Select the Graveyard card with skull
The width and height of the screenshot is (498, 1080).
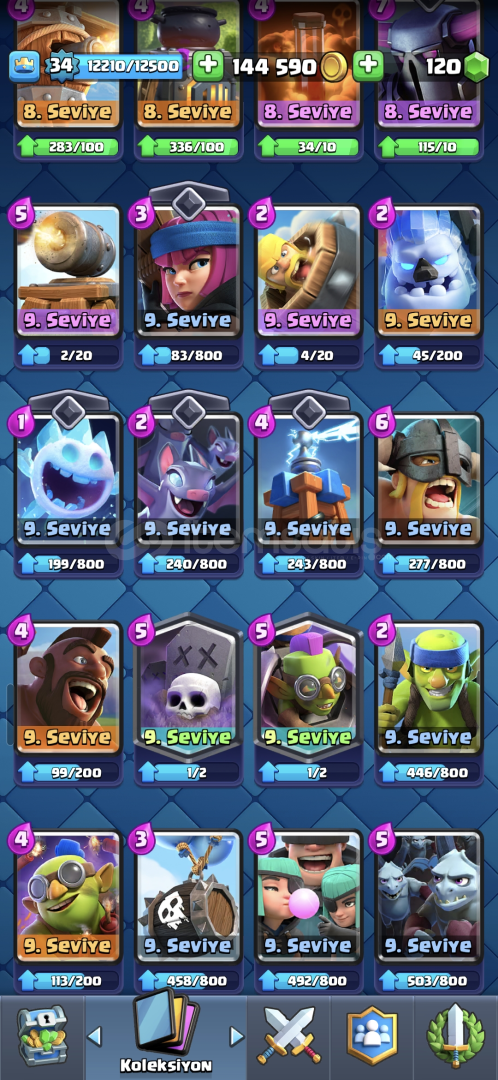pyautogui.click(x=188, y=687)
